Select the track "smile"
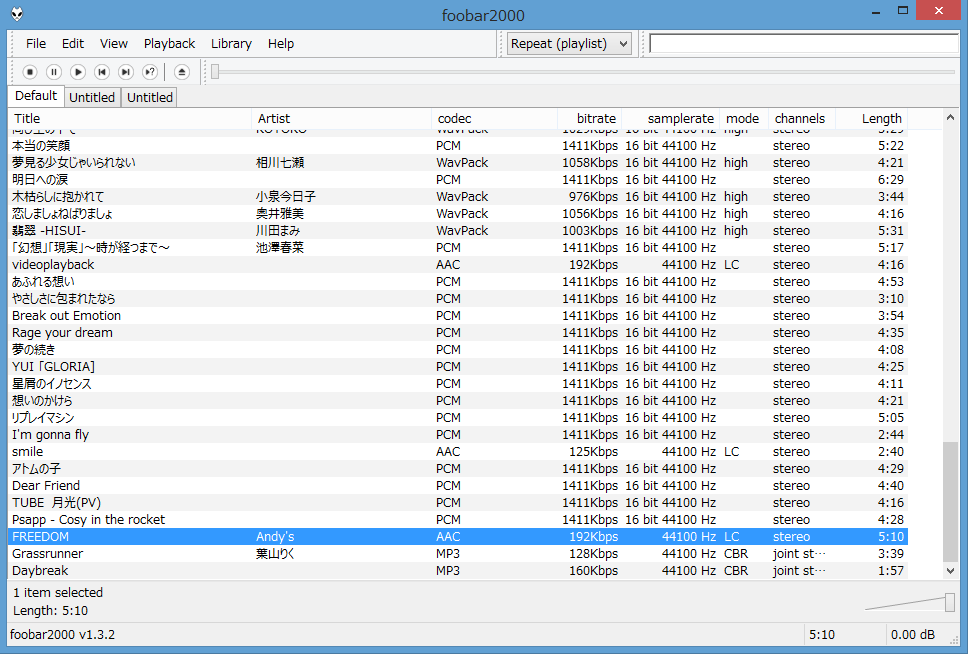Image resolution: width=968 pixels, height=654 pixels. pyautogui.click(x=457, y=451)
